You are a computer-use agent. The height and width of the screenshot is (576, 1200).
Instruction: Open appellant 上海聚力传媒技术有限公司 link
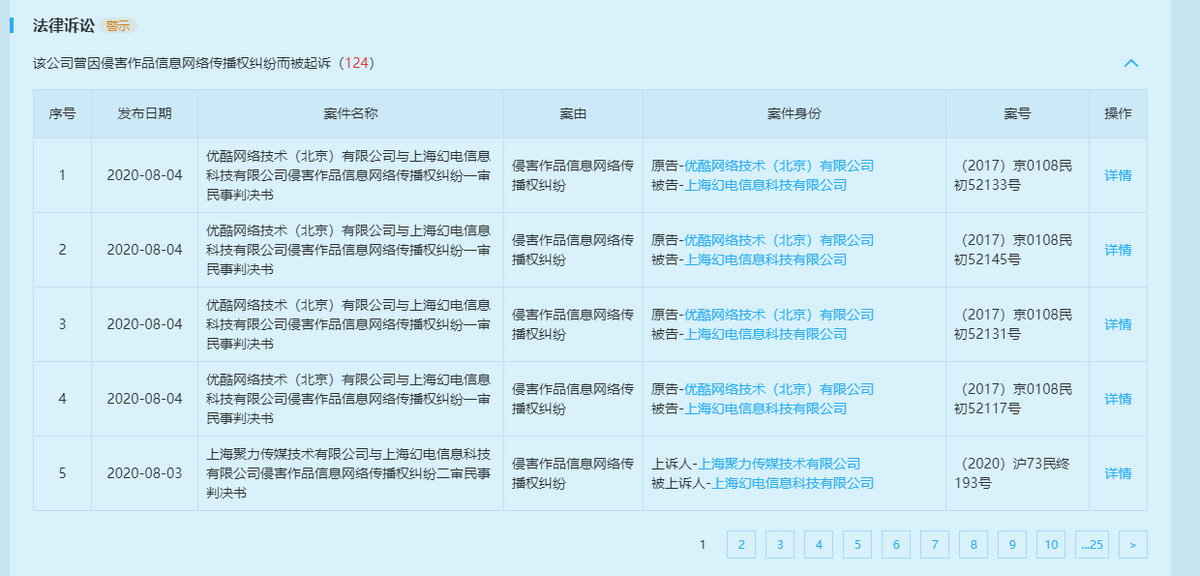point(779,464)
